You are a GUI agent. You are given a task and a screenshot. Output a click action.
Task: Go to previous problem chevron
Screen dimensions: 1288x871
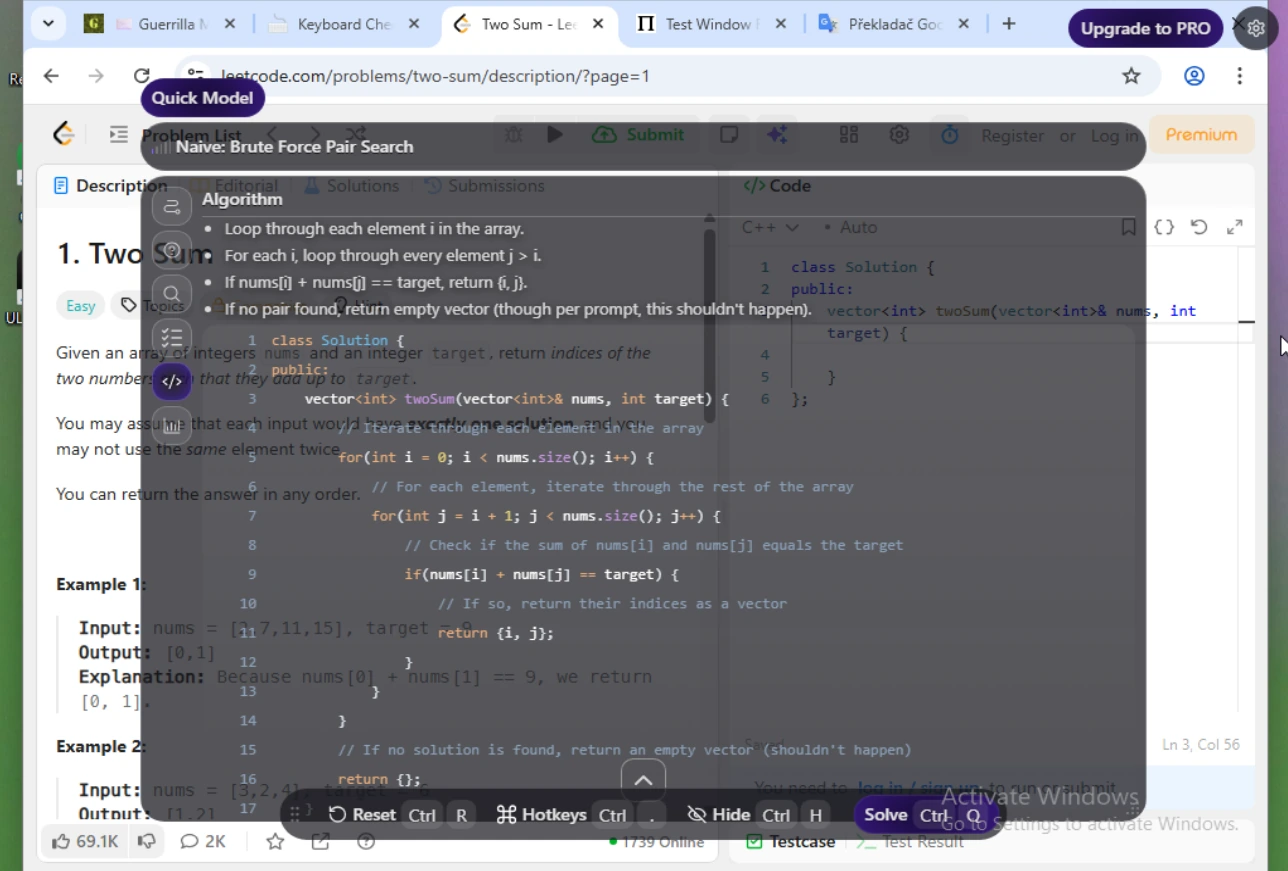pyautogui.click(x=272, y=134)
